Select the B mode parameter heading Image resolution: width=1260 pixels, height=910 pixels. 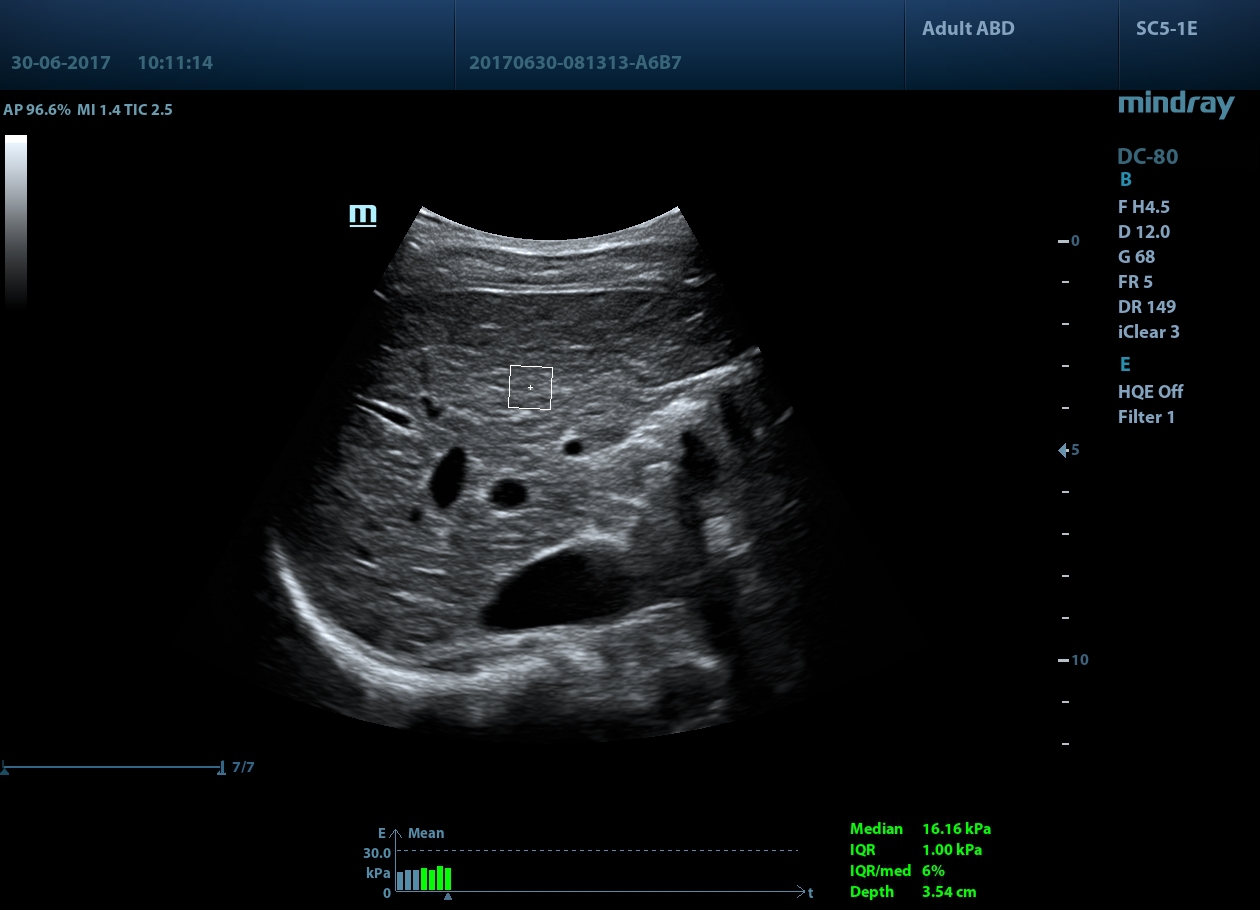pos(1125,181)
